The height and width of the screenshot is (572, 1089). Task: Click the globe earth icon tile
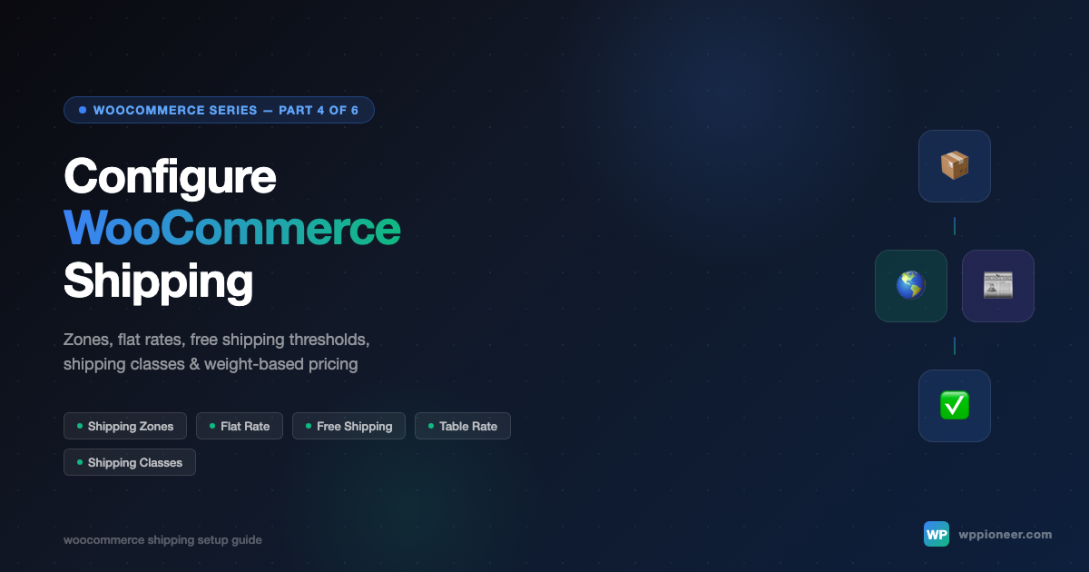pyautogui.click(x=911, y=285)
